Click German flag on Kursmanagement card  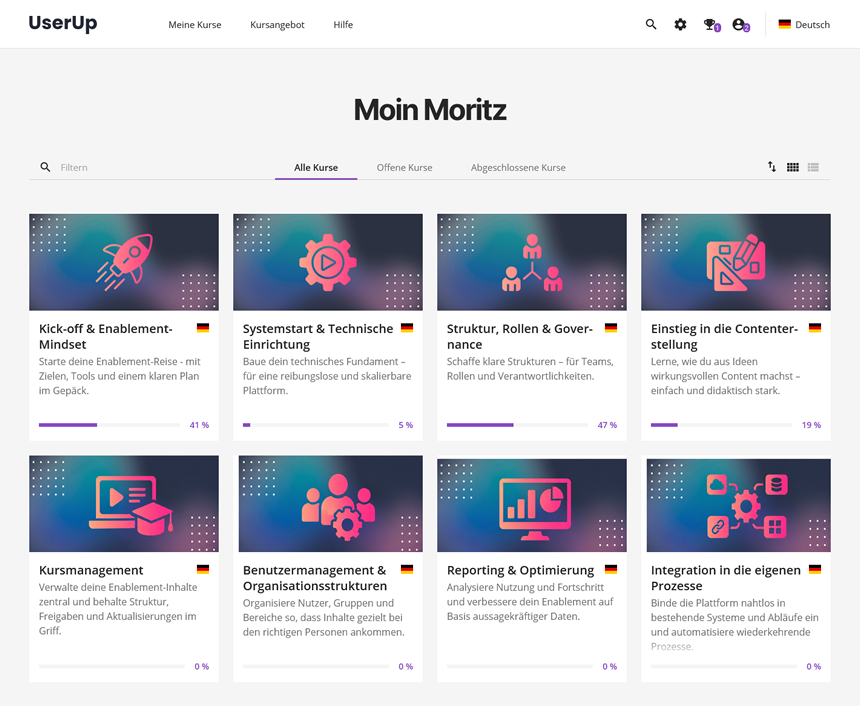pyautogui.click(x=203, y=569)
